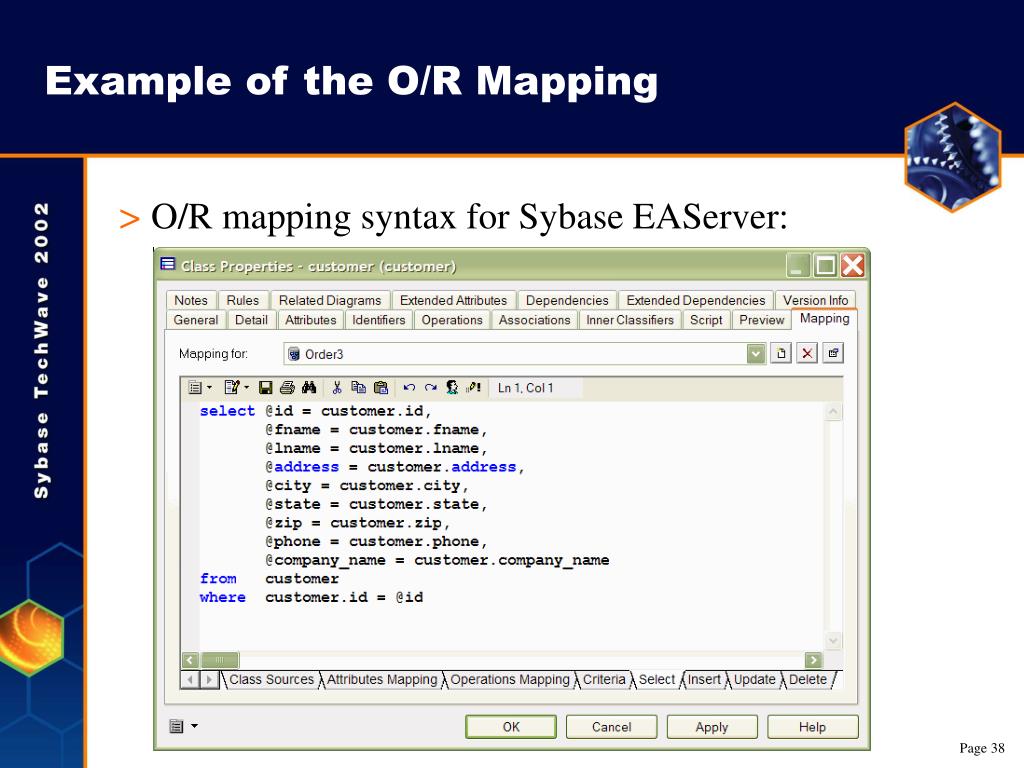
Task: Switch to the Operations tab
Action: point(452,320)
